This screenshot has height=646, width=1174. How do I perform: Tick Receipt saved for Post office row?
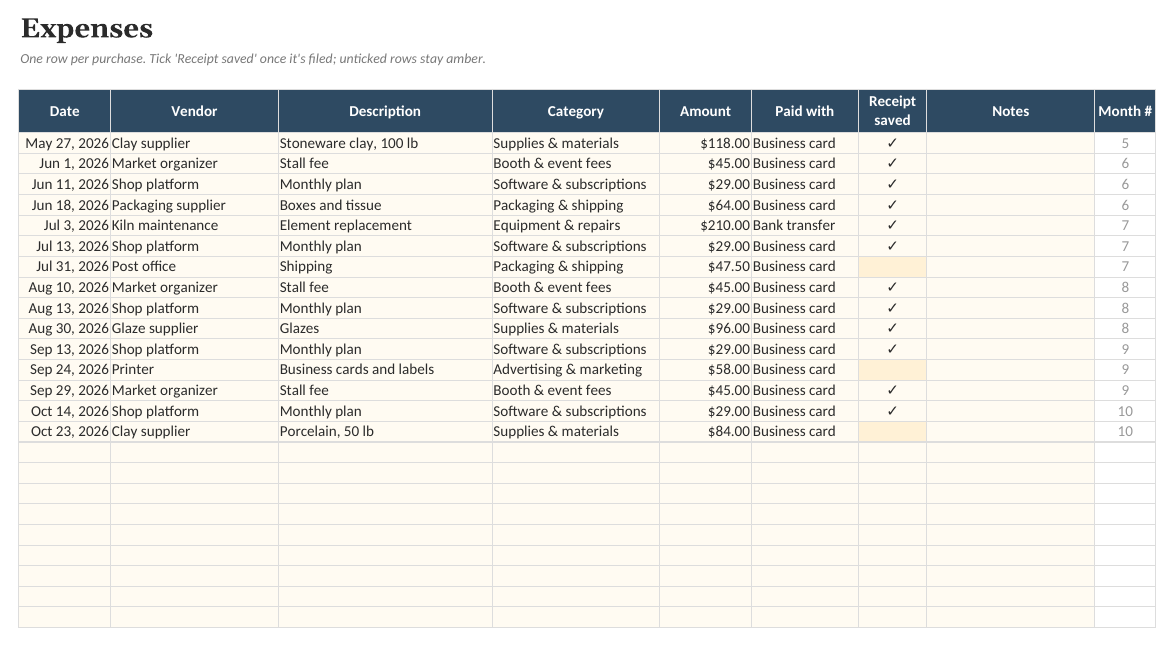point(892,266)
